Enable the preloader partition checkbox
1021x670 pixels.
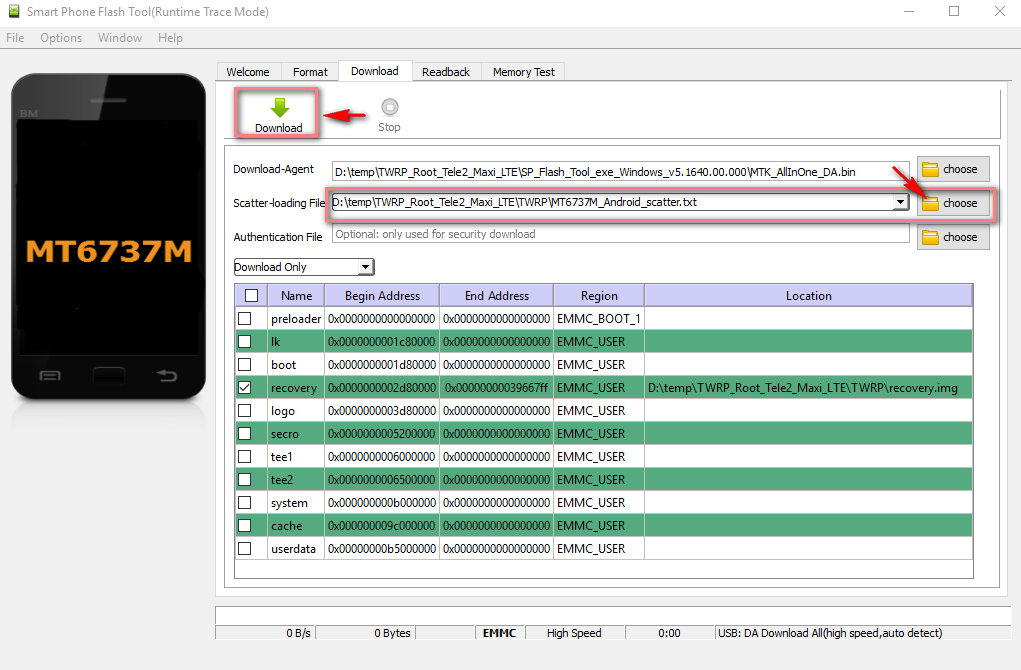click(x=245, y=319)
